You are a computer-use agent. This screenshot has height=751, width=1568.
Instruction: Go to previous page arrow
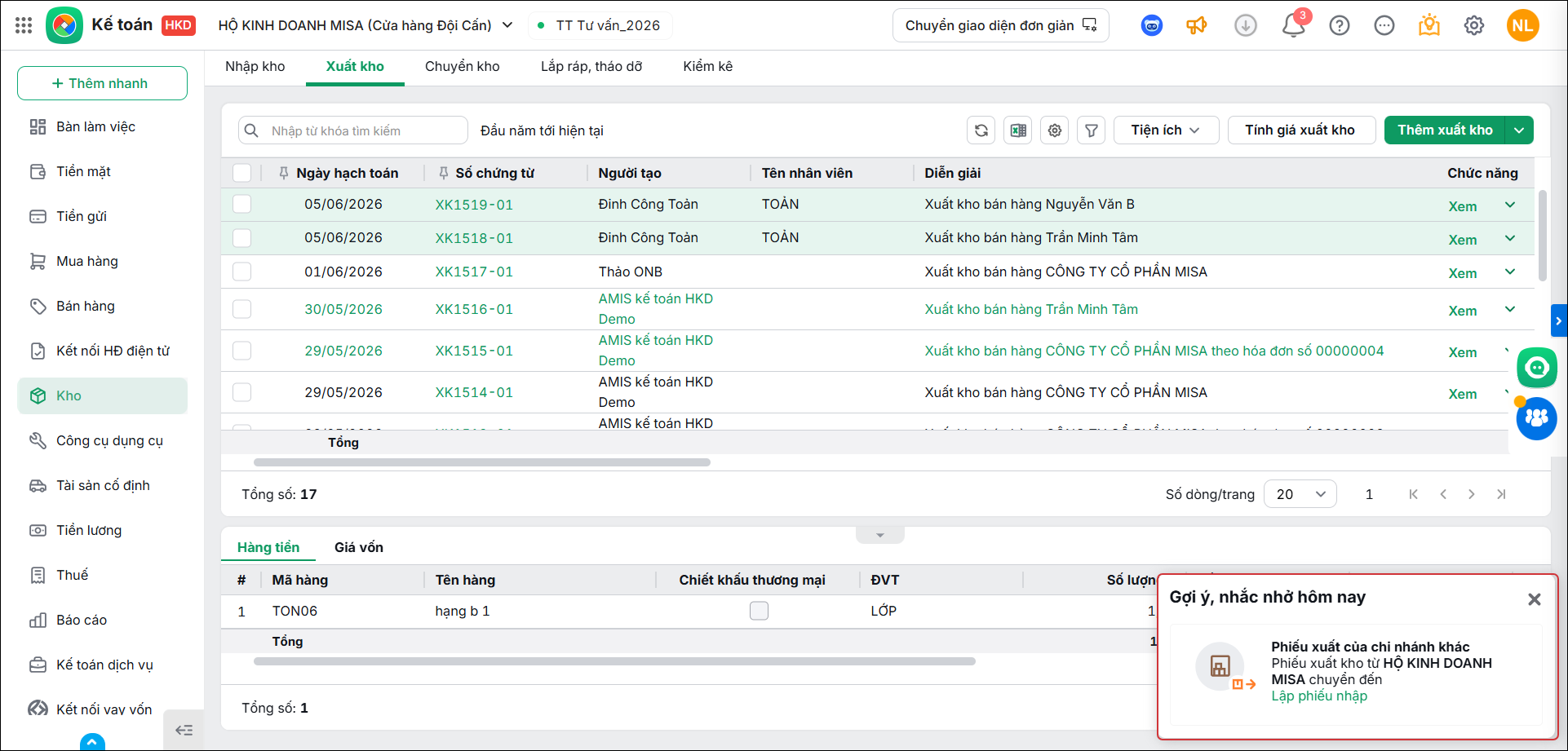1443,494
